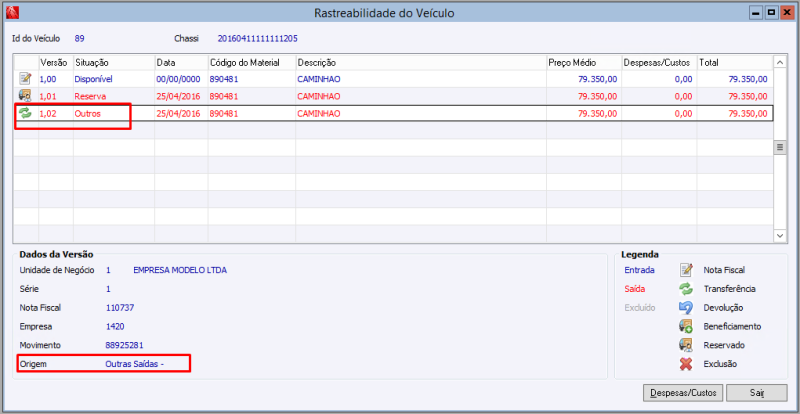Close the Rastreabilidade do Veículo window
800x414 pixels.
click(789, 12)
